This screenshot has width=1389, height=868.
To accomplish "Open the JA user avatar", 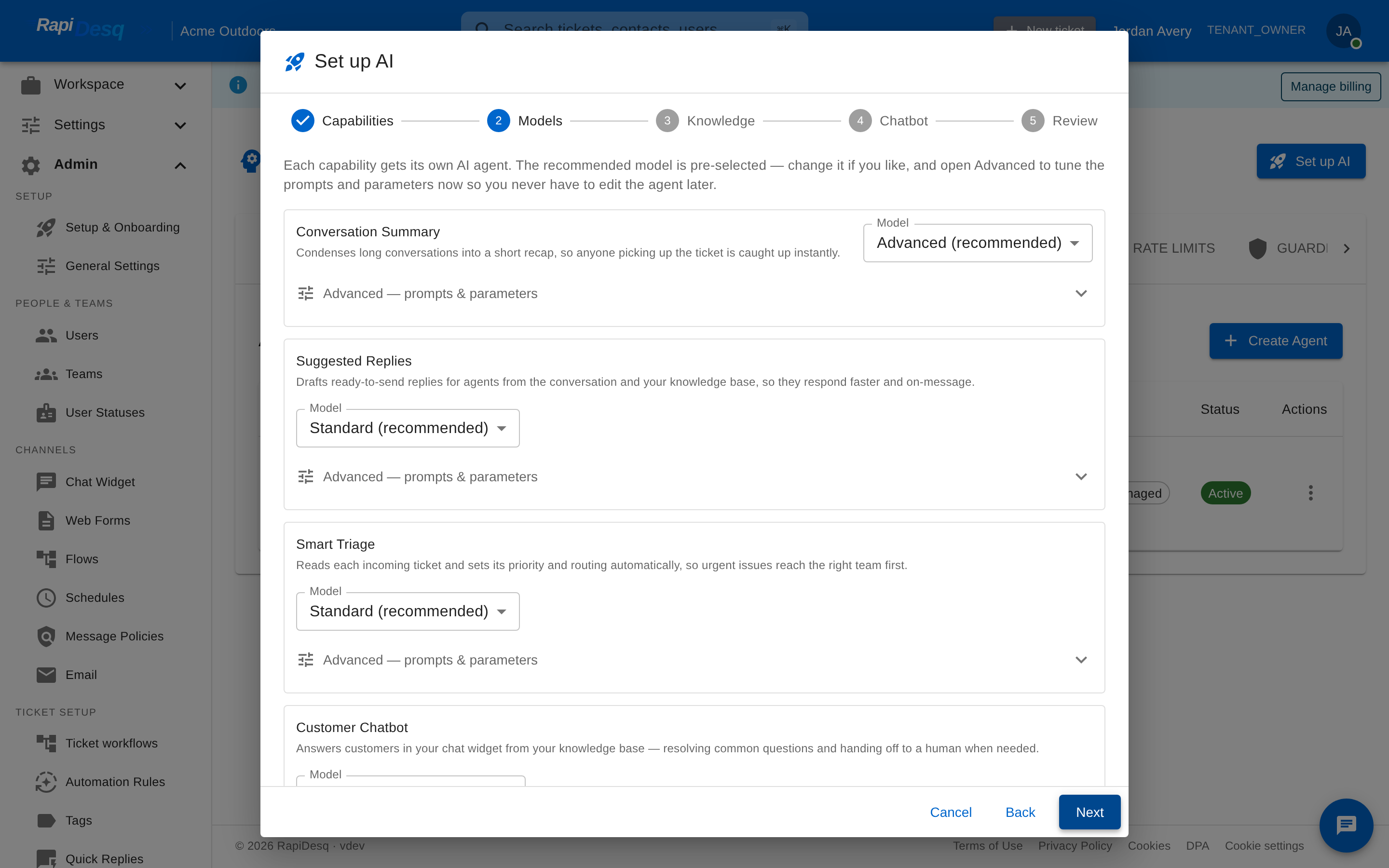I will 1343,31.
